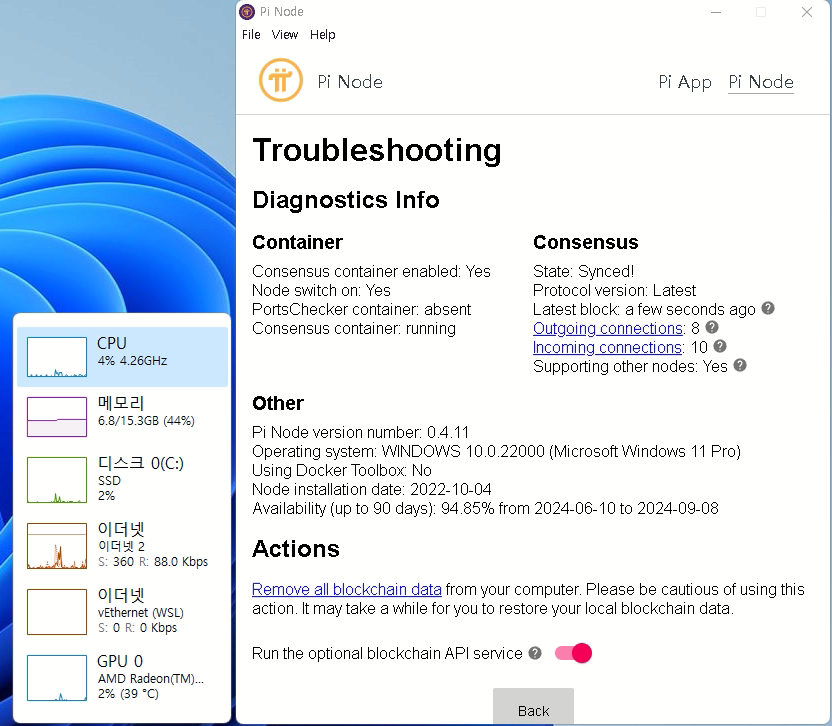Image resolution: width=832 pixels, height=726 pixels.
Task: Click help icon next to Latest block
Action: (768, 308)
